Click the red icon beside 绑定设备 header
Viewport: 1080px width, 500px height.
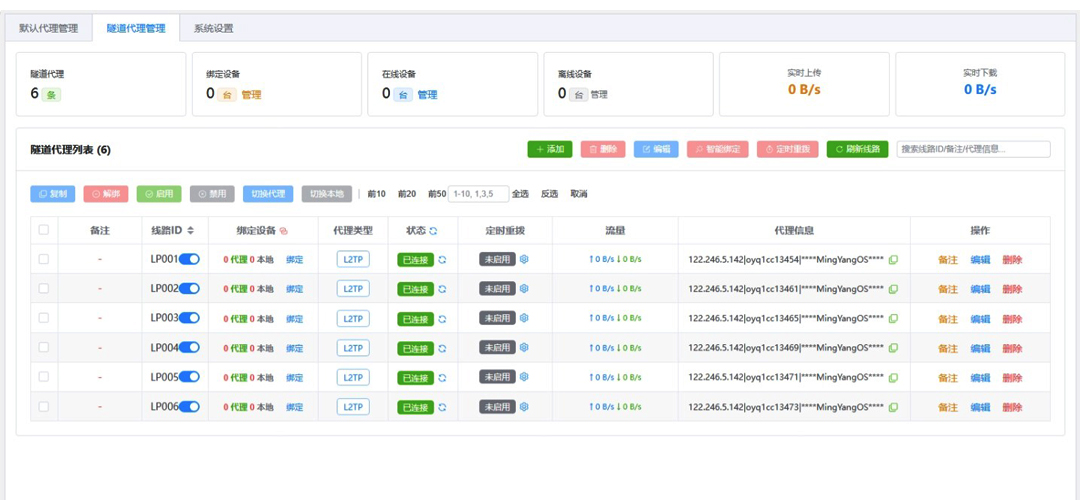click(x=284, y=231)
